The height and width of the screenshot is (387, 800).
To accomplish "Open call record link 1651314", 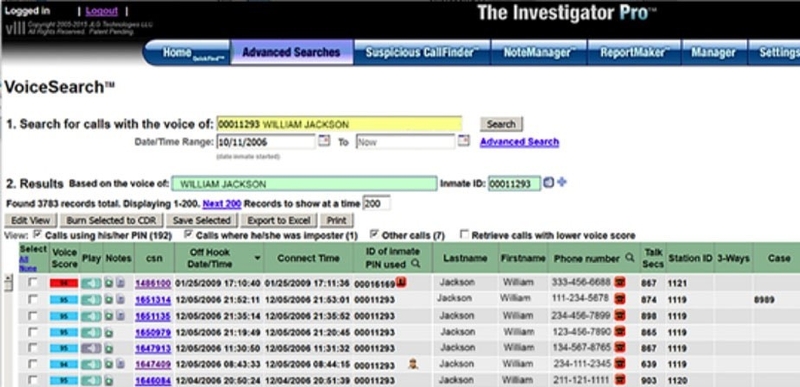I will tap(153, 300).
